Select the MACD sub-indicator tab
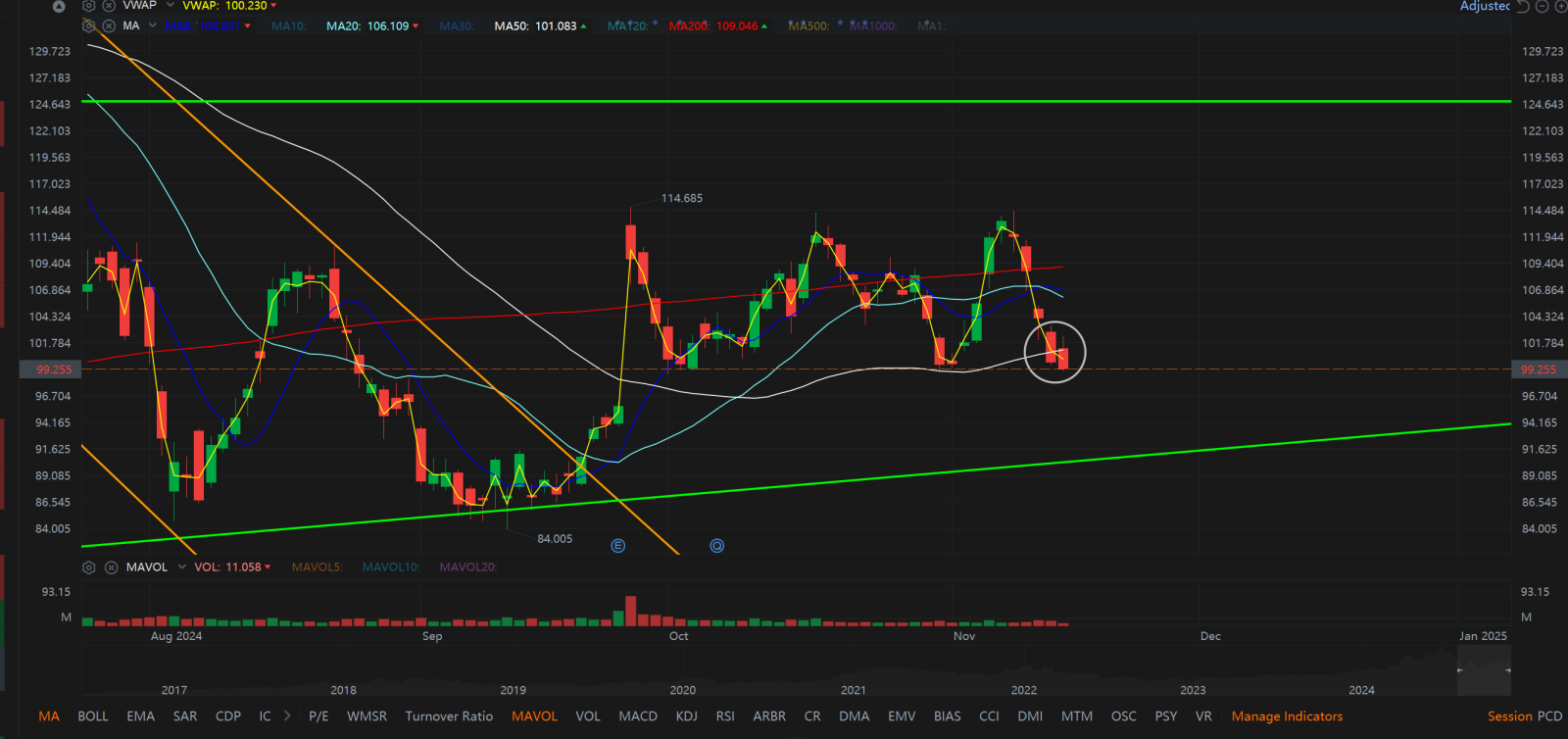The height and width of the screenshot is (739, 1568). [638, 716]
